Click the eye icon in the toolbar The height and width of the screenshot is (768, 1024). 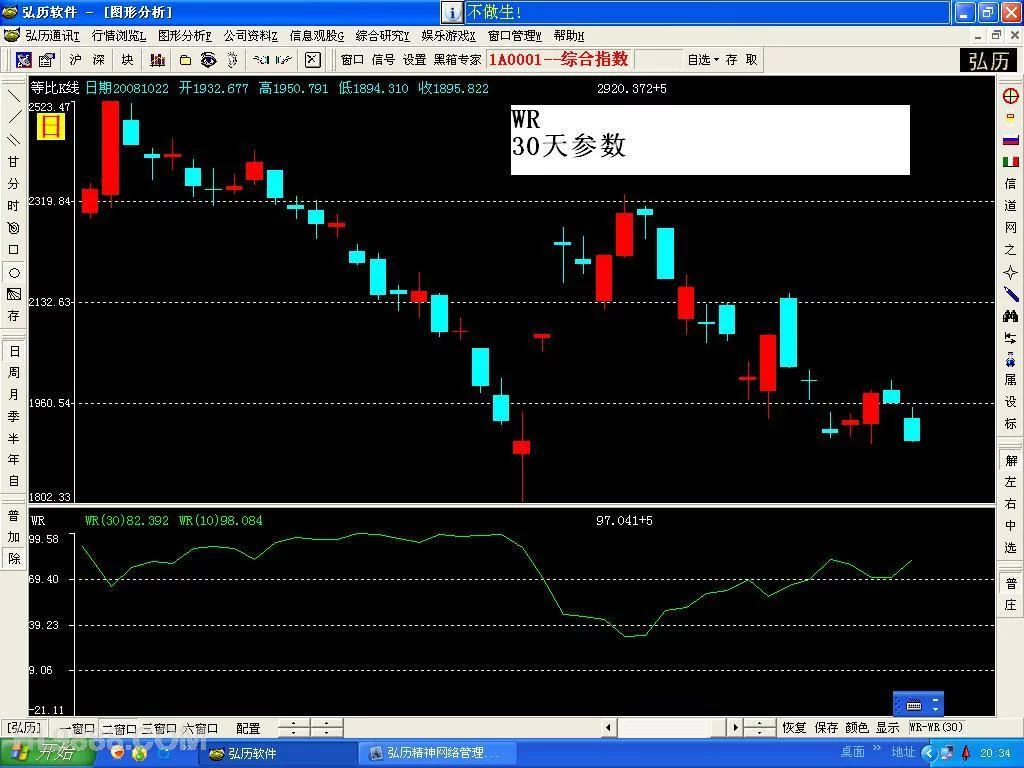point(208,60)
